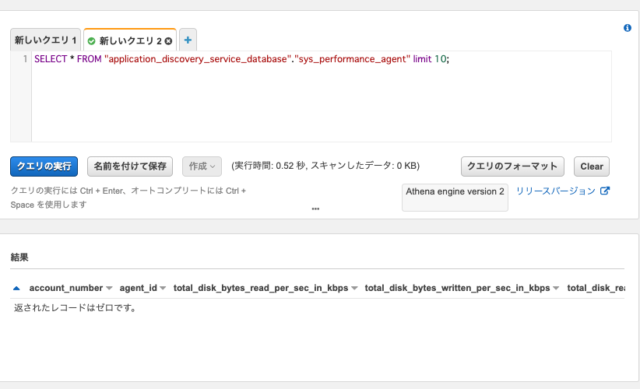Screen dimensions: 640x389
Task: Click the green success check icon on tab 2
Action: point(91,41)
